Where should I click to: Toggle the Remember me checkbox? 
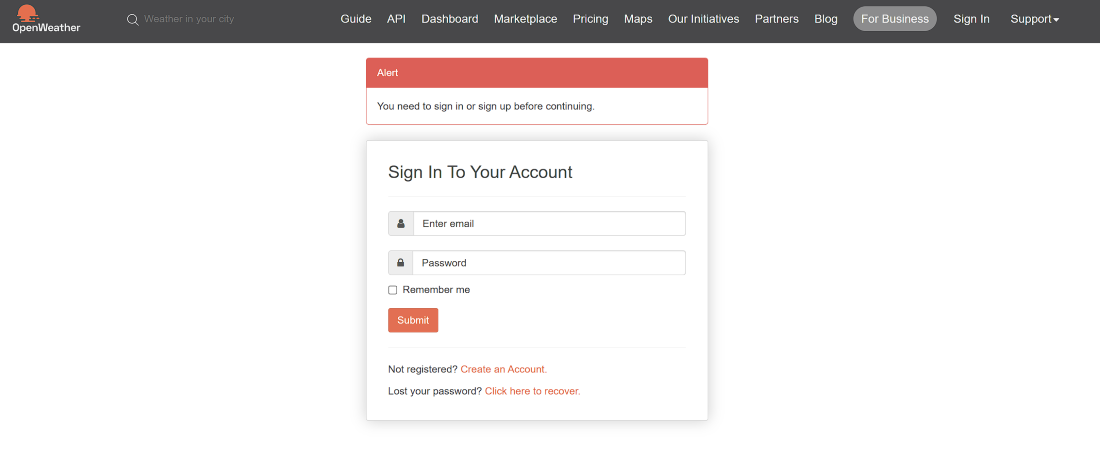click(393, 290)
